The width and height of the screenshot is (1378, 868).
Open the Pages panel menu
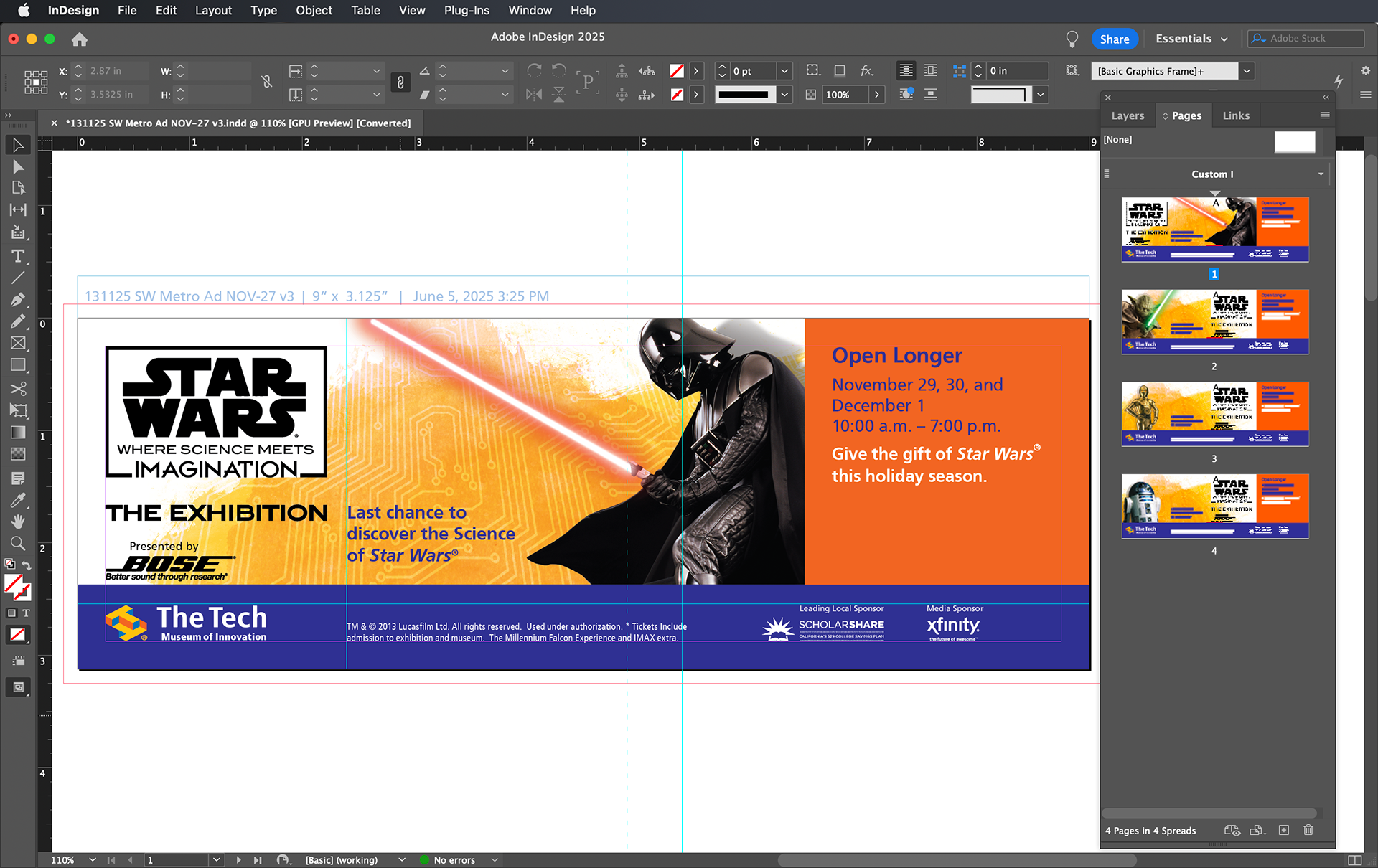click(x=1325, y=115)
